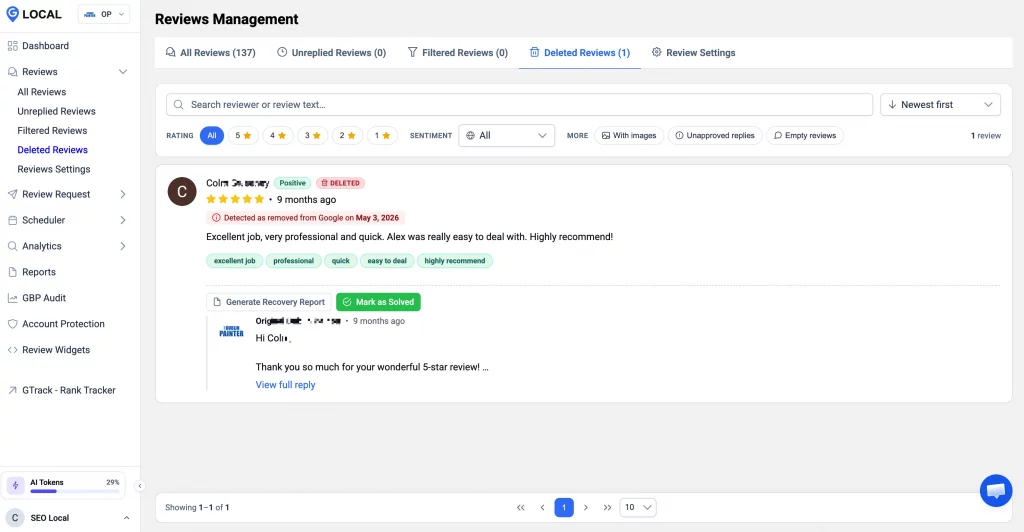Click the GBP Audit chart icon
The height and width of the screenshot is (532, 1024).
pyautogui.click(x=12, y=298)
